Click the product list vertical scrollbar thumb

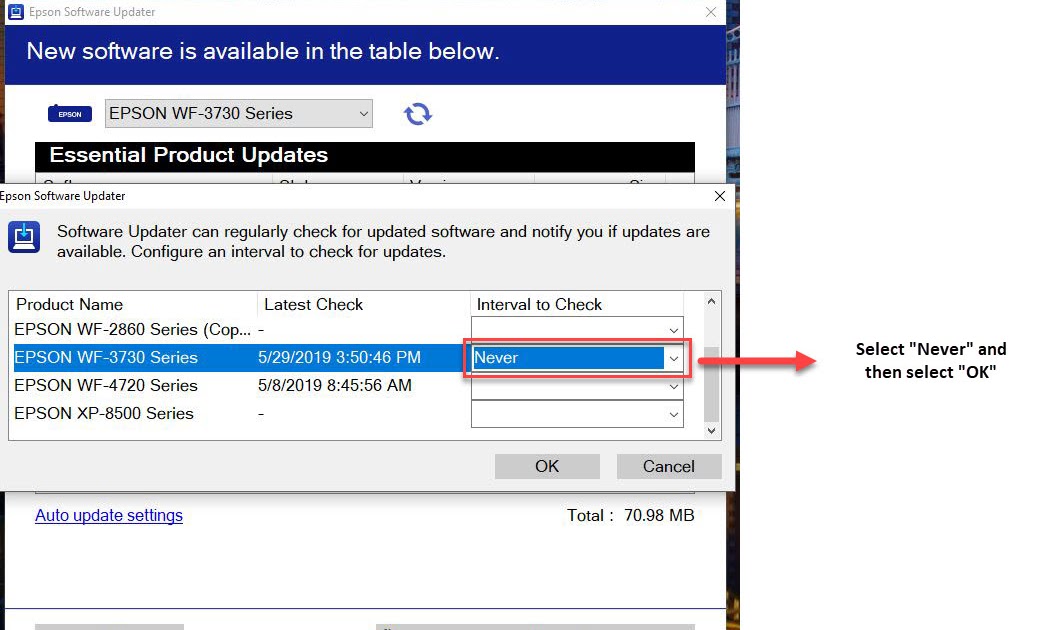(x=711, y=383)
